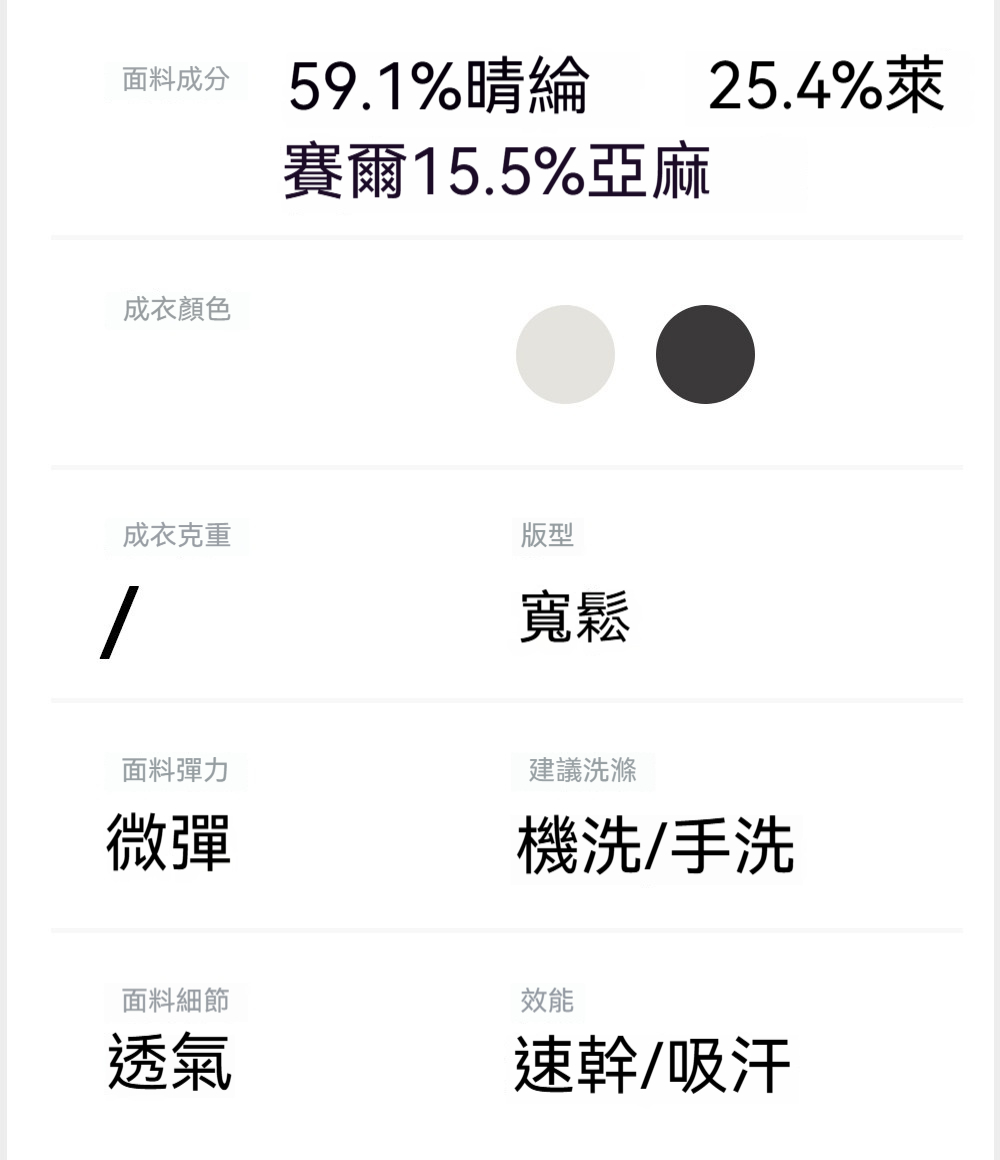This screenshot has height=1160, width=1000.
Task: Click the 成衣顏色 label
Action: point(176,310)
